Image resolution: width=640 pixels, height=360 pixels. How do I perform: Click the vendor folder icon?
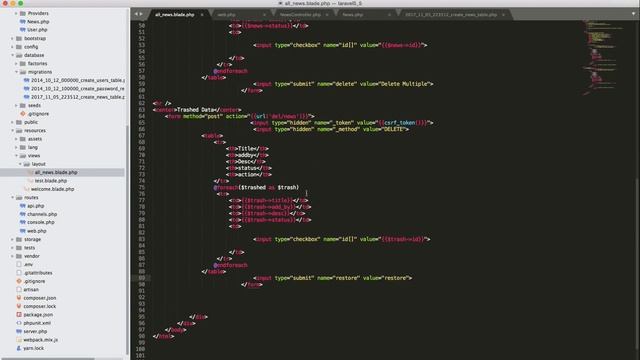[19, 256]
